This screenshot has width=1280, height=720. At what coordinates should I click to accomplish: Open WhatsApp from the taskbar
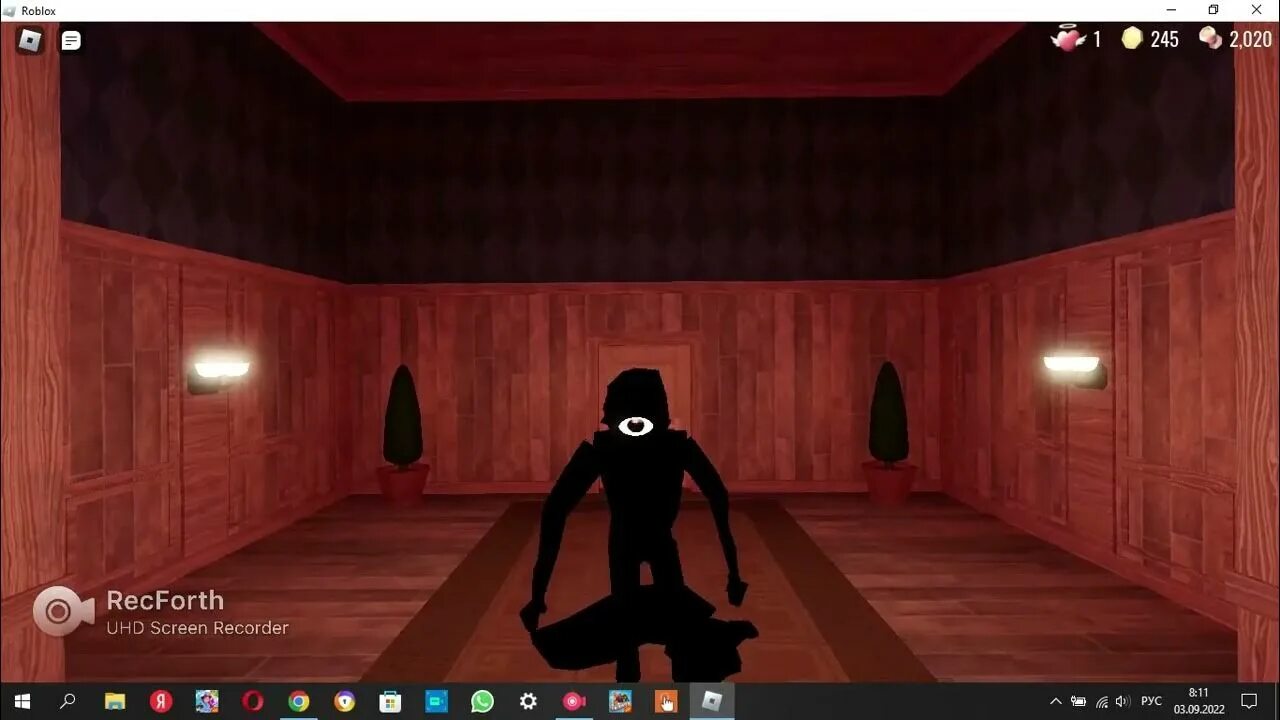[483, 701]
